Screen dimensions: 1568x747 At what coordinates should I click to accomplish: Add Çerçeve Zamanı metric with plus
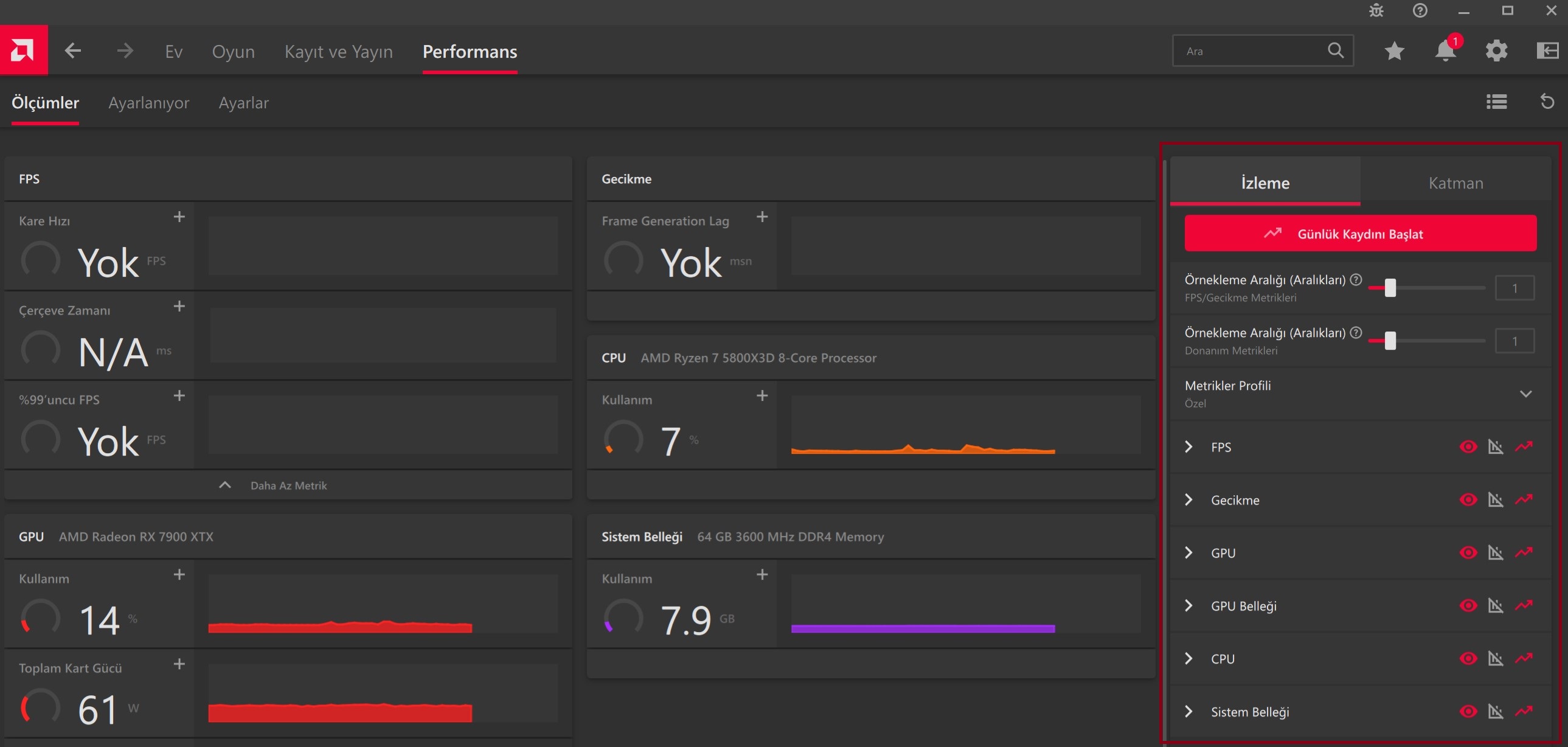[x=179, y=306]
